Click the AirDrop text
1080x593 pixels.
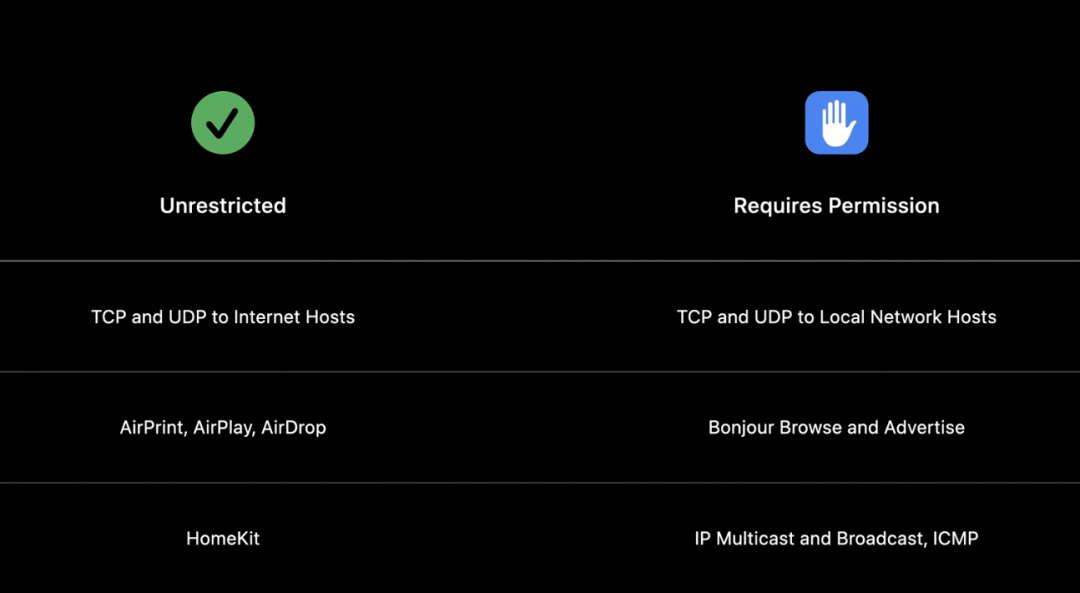[x=293, y=428]
